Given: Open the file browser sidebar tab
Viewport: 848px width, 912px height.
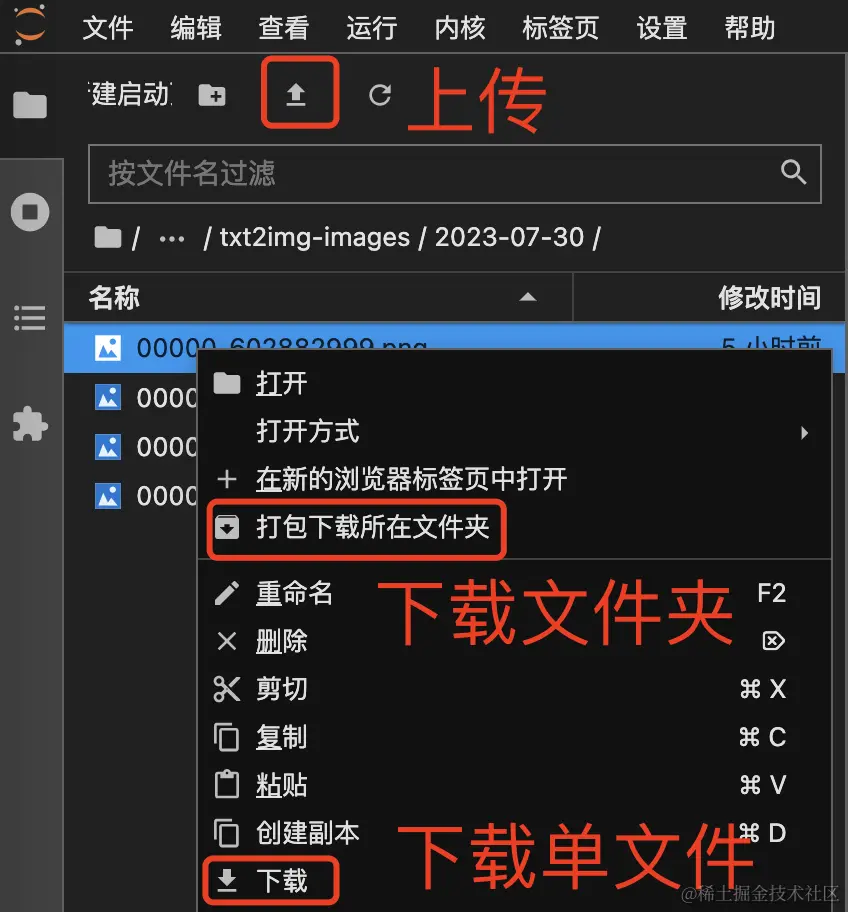Looking at the screenshot, I should pos(30,105).
